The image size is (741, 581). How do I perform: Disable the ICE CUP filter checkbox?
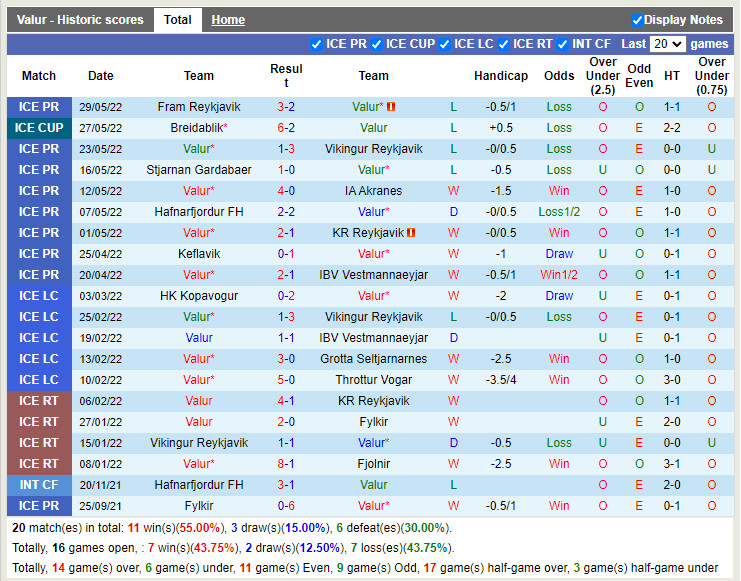click(x=376, y=44)
